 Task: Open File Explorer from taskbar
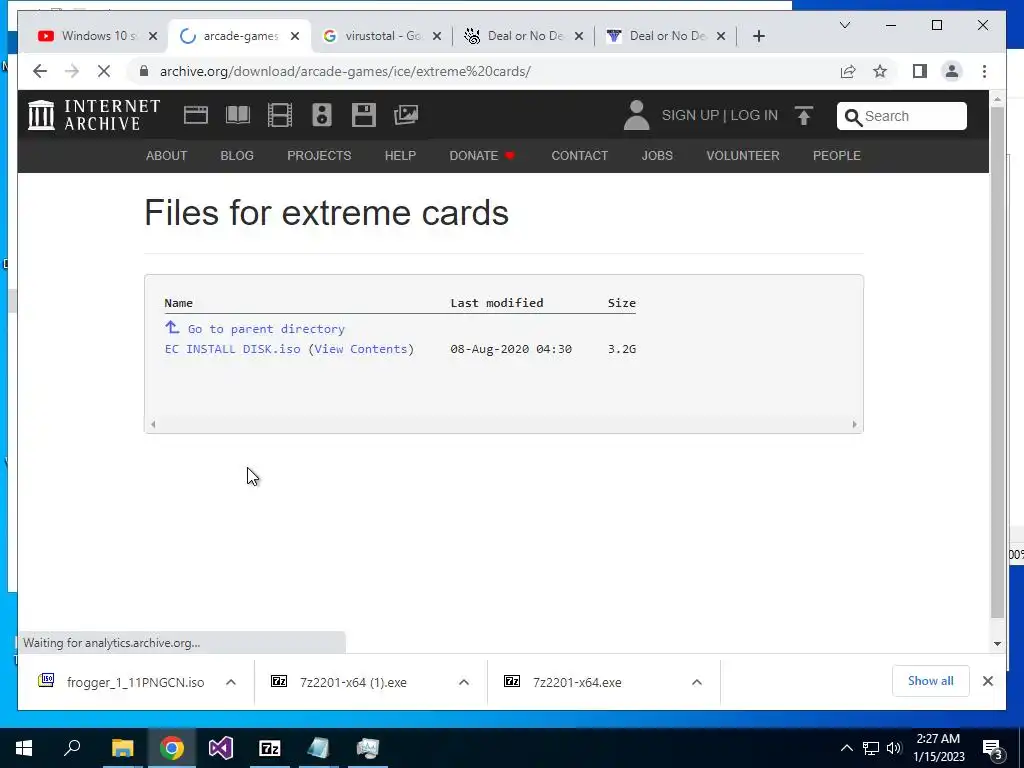coord(122,748)
